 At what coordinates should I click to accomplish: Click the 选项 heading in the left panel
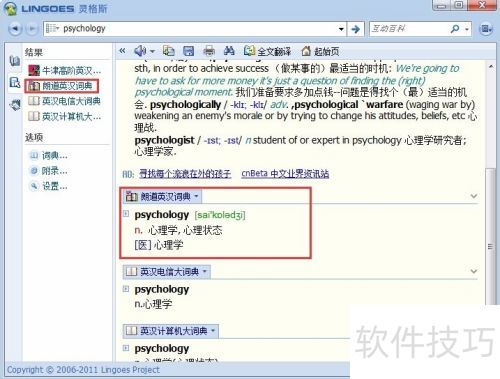click(34, 137)
